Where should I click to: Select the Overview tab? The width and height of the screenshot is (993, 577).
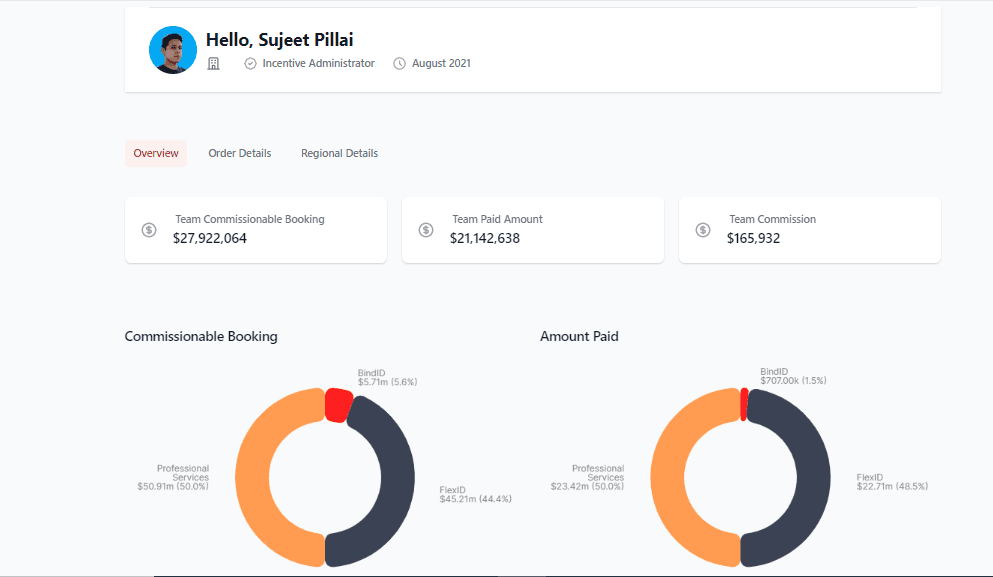[x=156, y=153]
